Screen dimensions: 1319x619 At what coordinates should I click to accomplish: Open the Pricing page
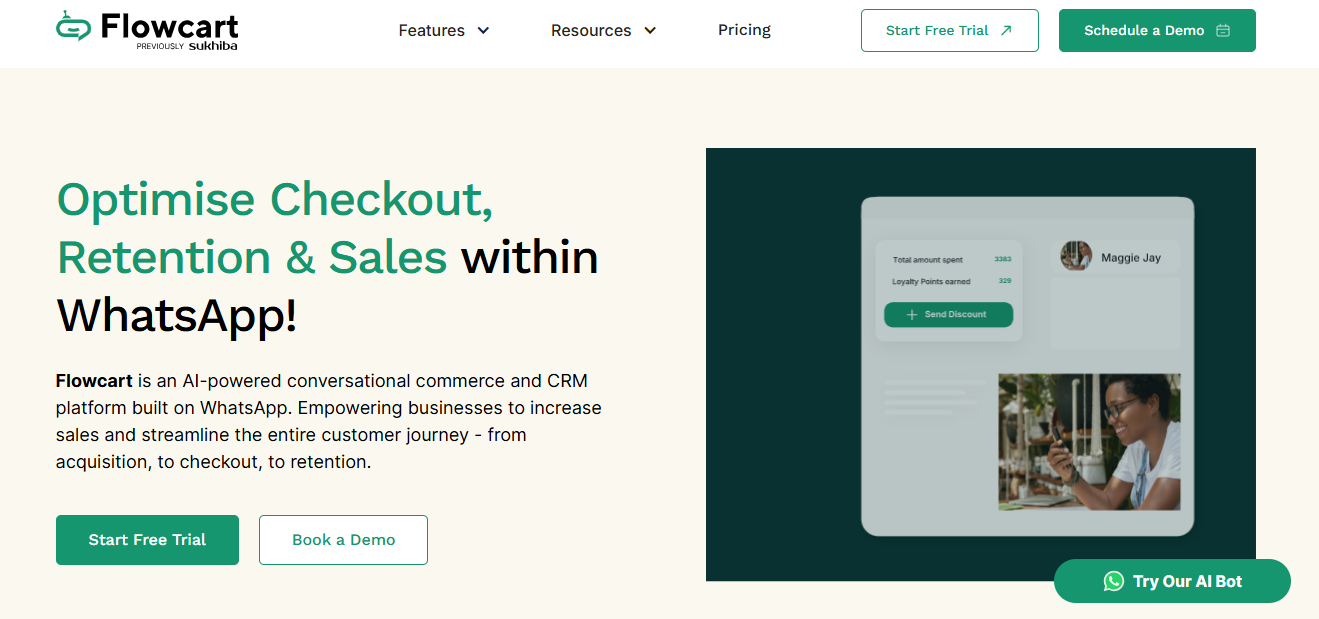point(744,30)
